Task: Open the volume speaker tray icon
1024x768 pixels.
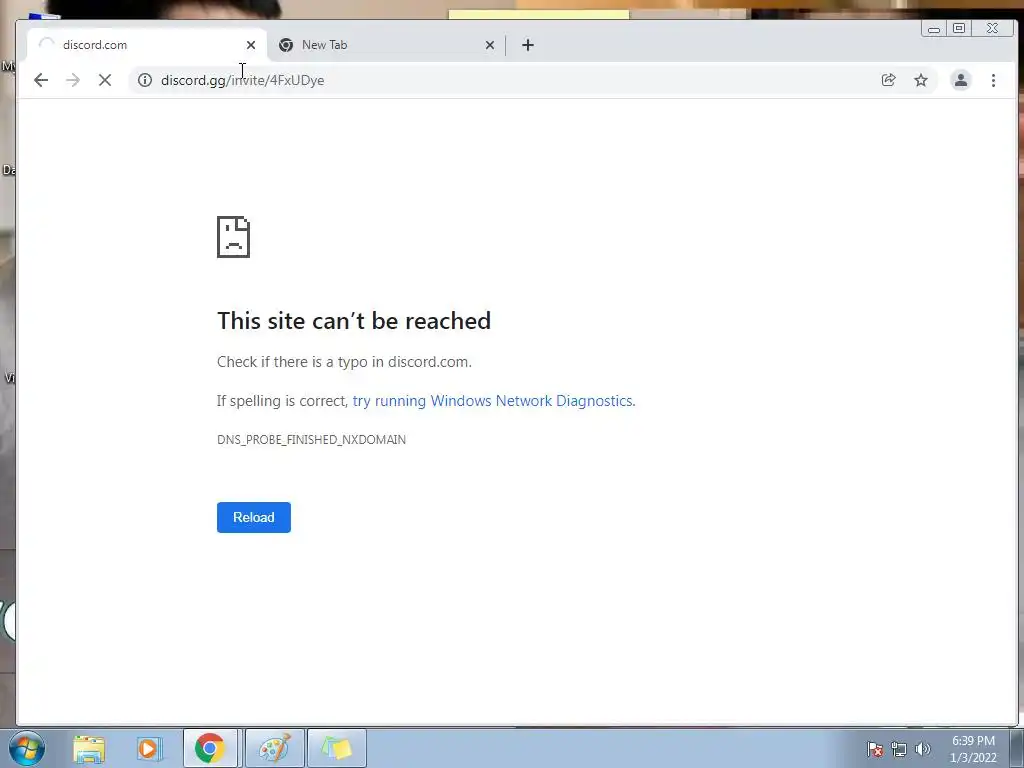Action: pyautogui.click(x=922, y=749)
